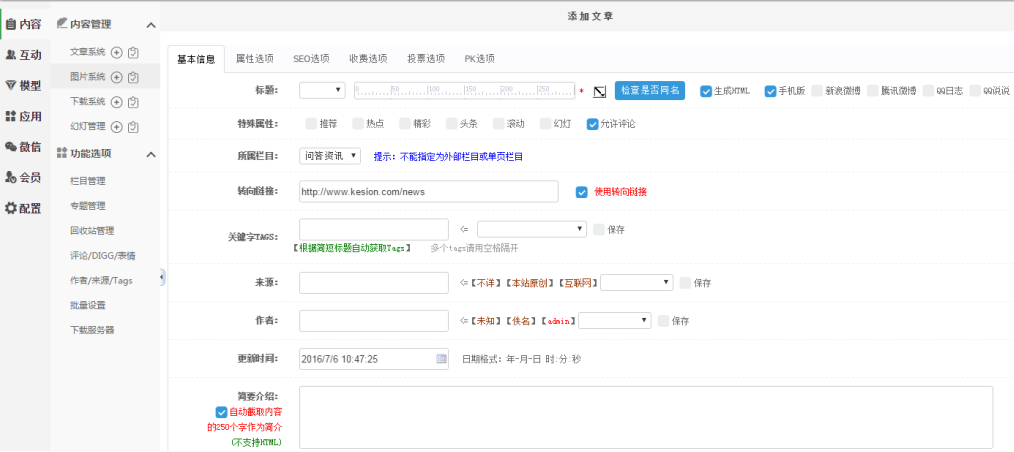Click the add icon beside 文章系统
1014x452 pixels.
[x=116, y=52]
